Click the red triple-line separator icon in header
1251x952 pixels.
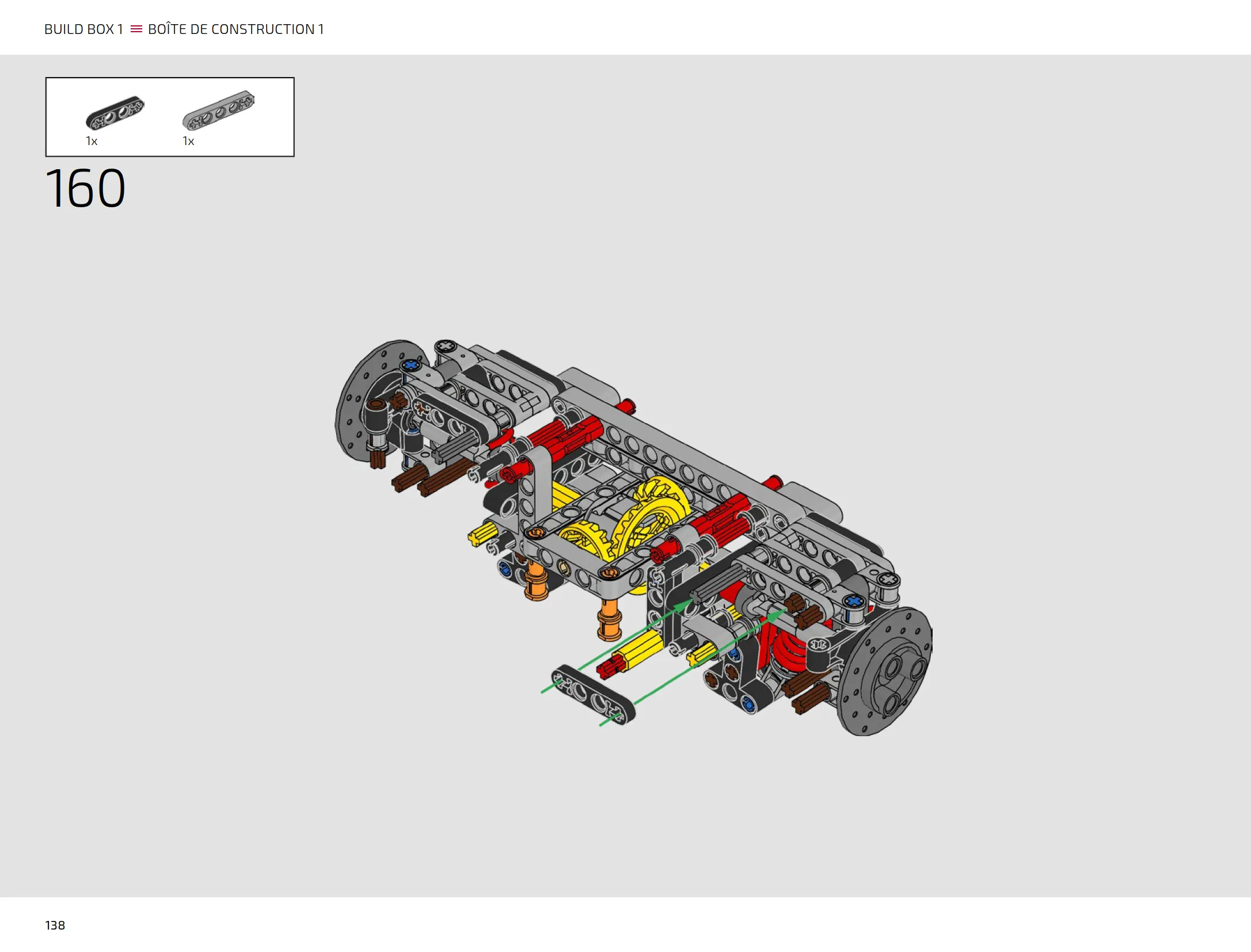tap(136, 29)
